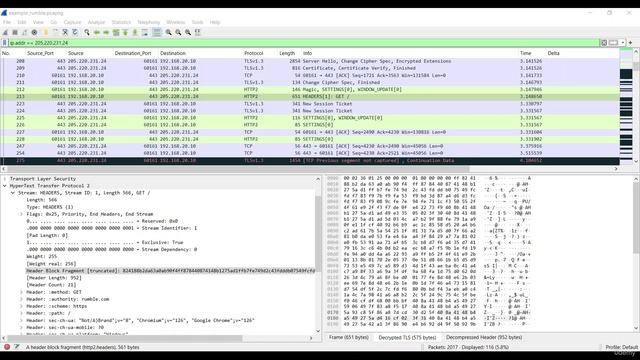The width and height of the screenshot is (640, 360).
Task: Save the capture file icon
Action: pos(56,32)
